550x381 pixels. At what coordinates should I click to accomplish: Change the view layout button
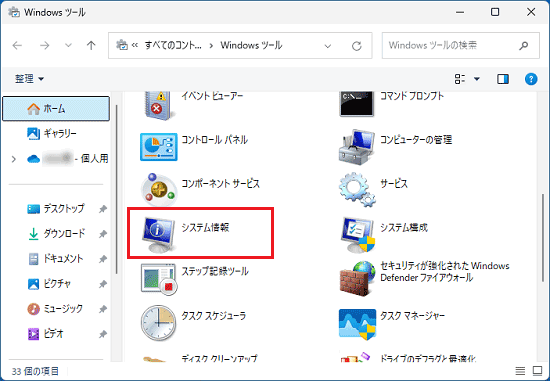tap(460, 79)
